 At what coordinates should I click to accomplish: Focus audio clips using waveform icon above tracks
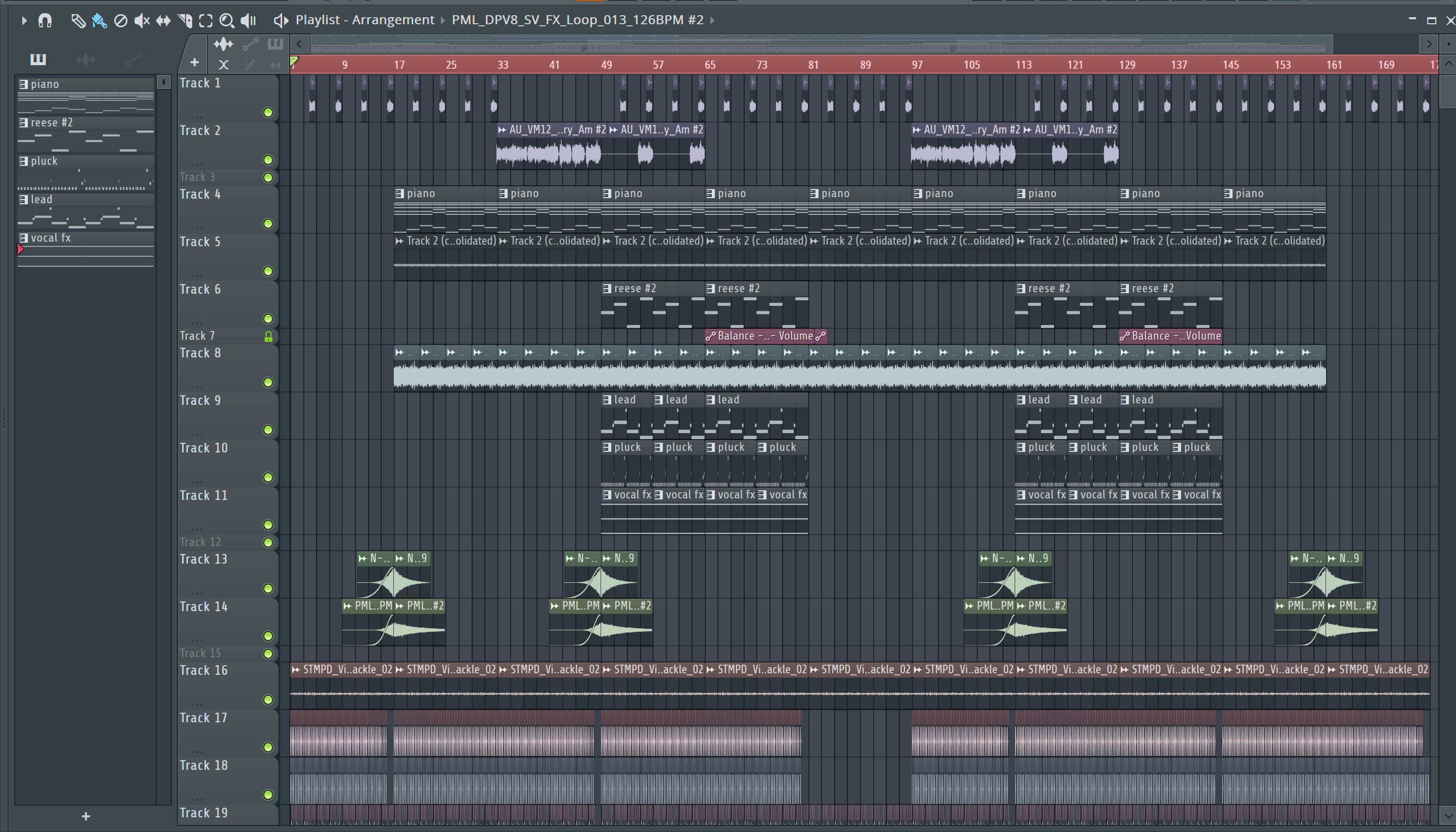point(223,44)
